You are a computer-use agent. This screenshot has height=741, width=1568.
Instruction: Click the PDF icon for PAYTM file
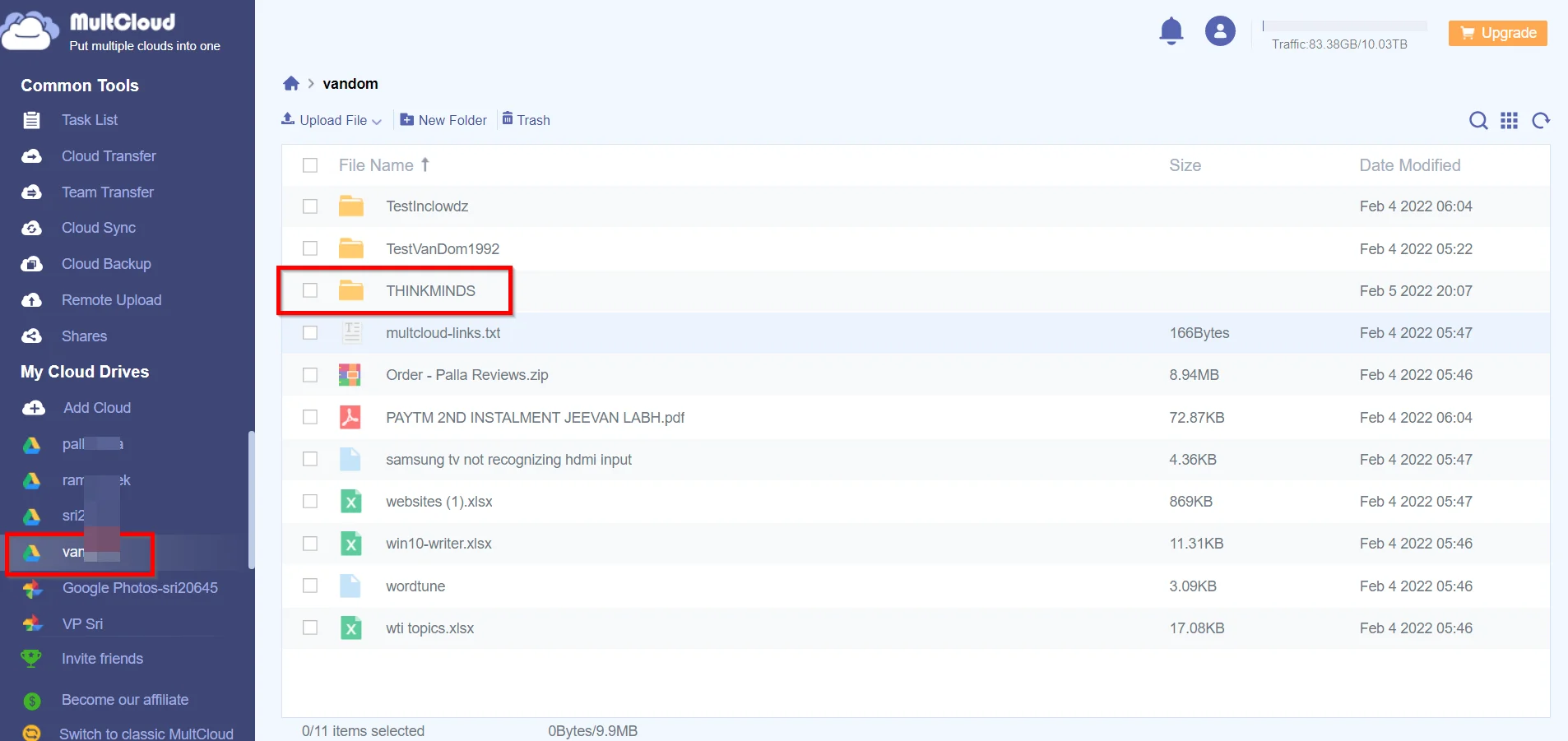tap(350, 417)
